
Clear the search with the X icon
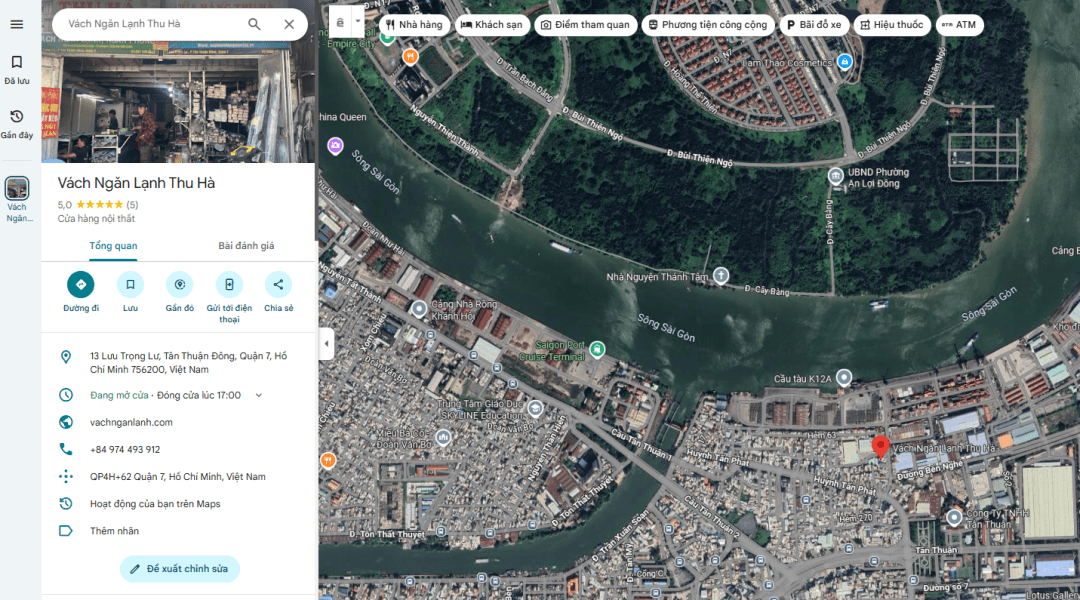289,24
